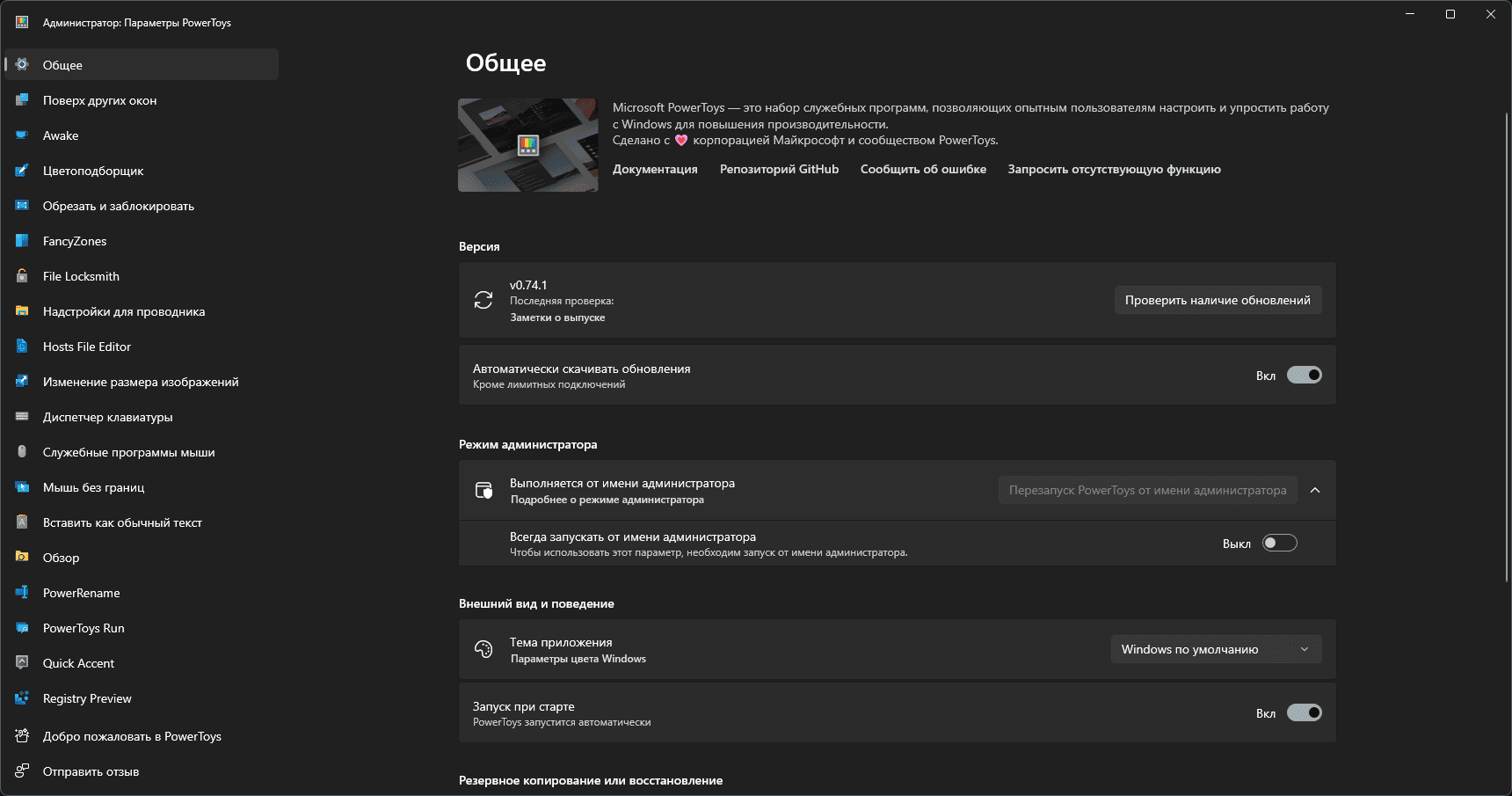Open PowerRename settings page
The image size is (1512, 796).
click(x=142, y=592)
